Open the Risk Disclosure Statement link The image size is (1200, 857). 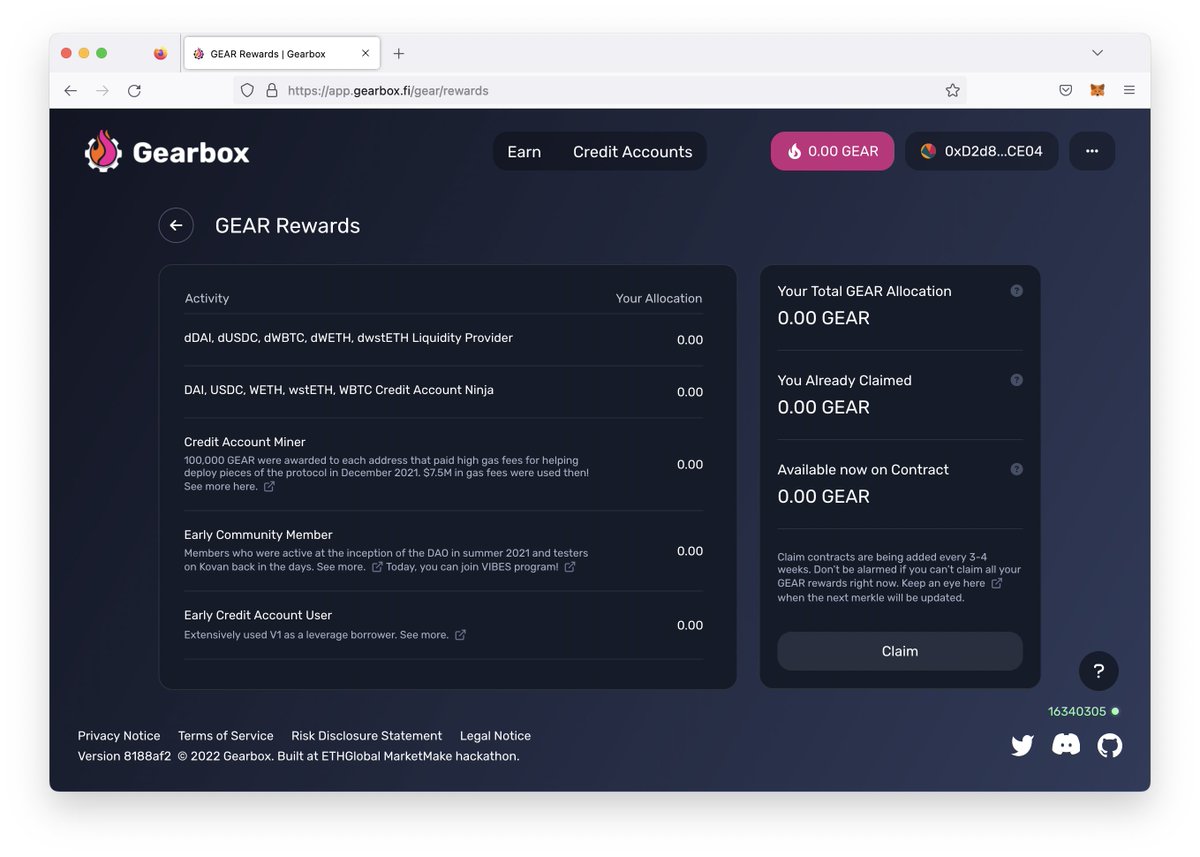tap(366, 736)
